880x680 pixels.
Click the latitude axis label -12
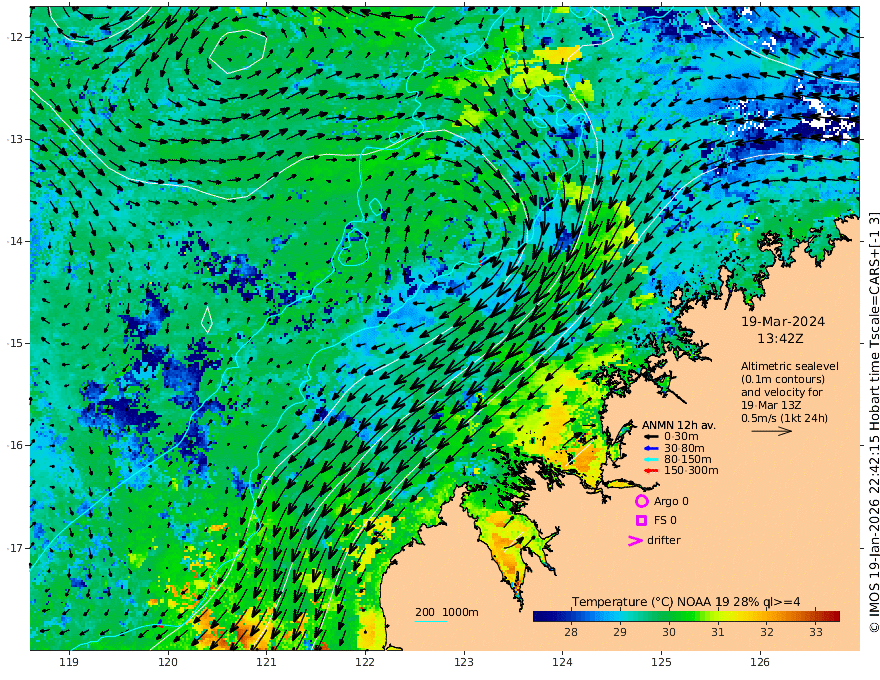pos(15,37)
